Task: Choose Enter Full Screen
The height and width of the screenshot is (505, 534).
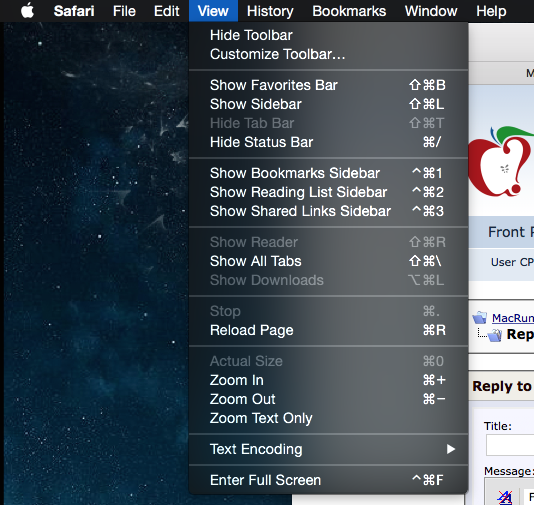Action: [328, 480]
